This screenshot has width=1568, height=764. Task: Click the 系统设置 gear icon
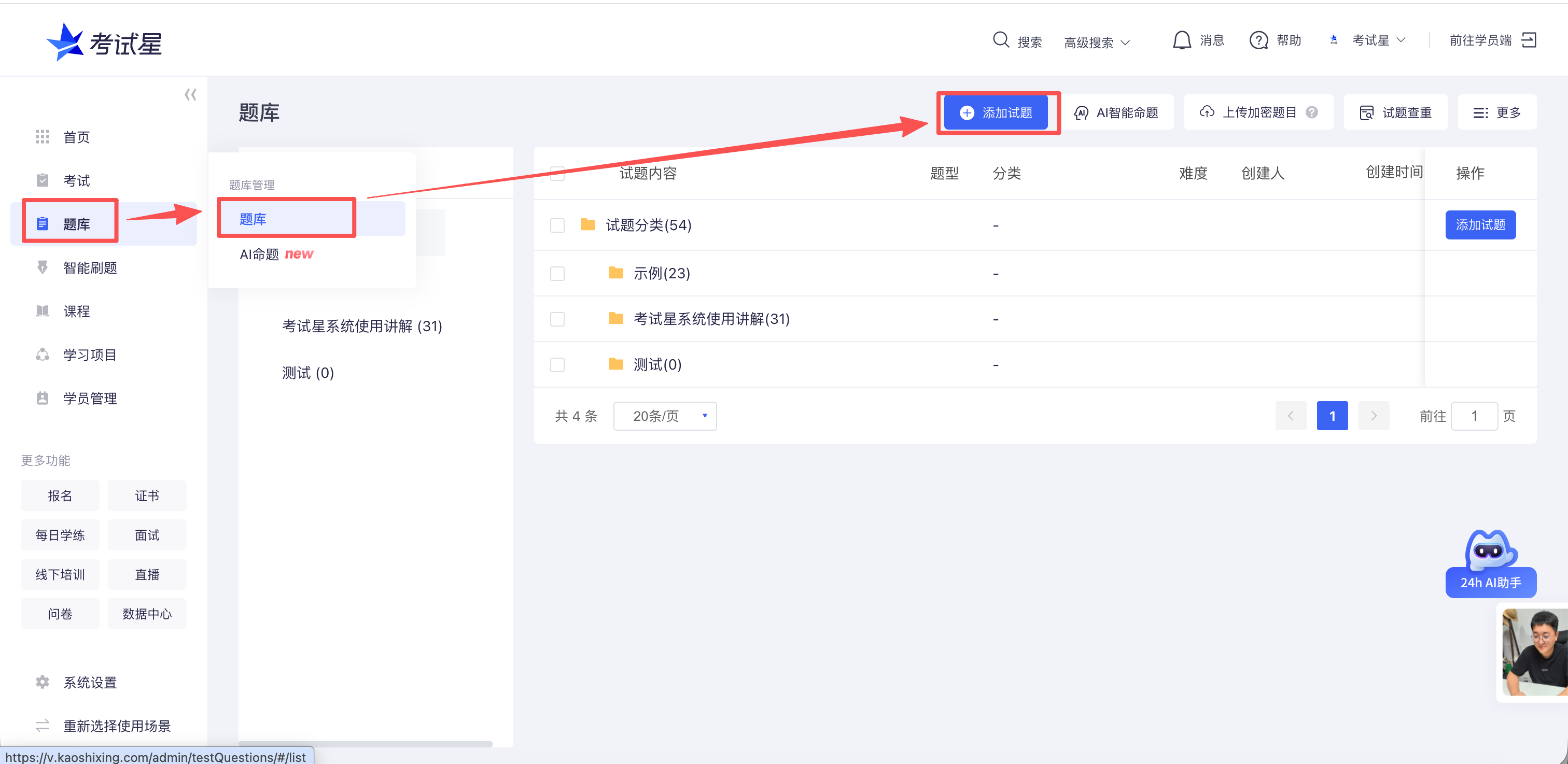point(43,682)
